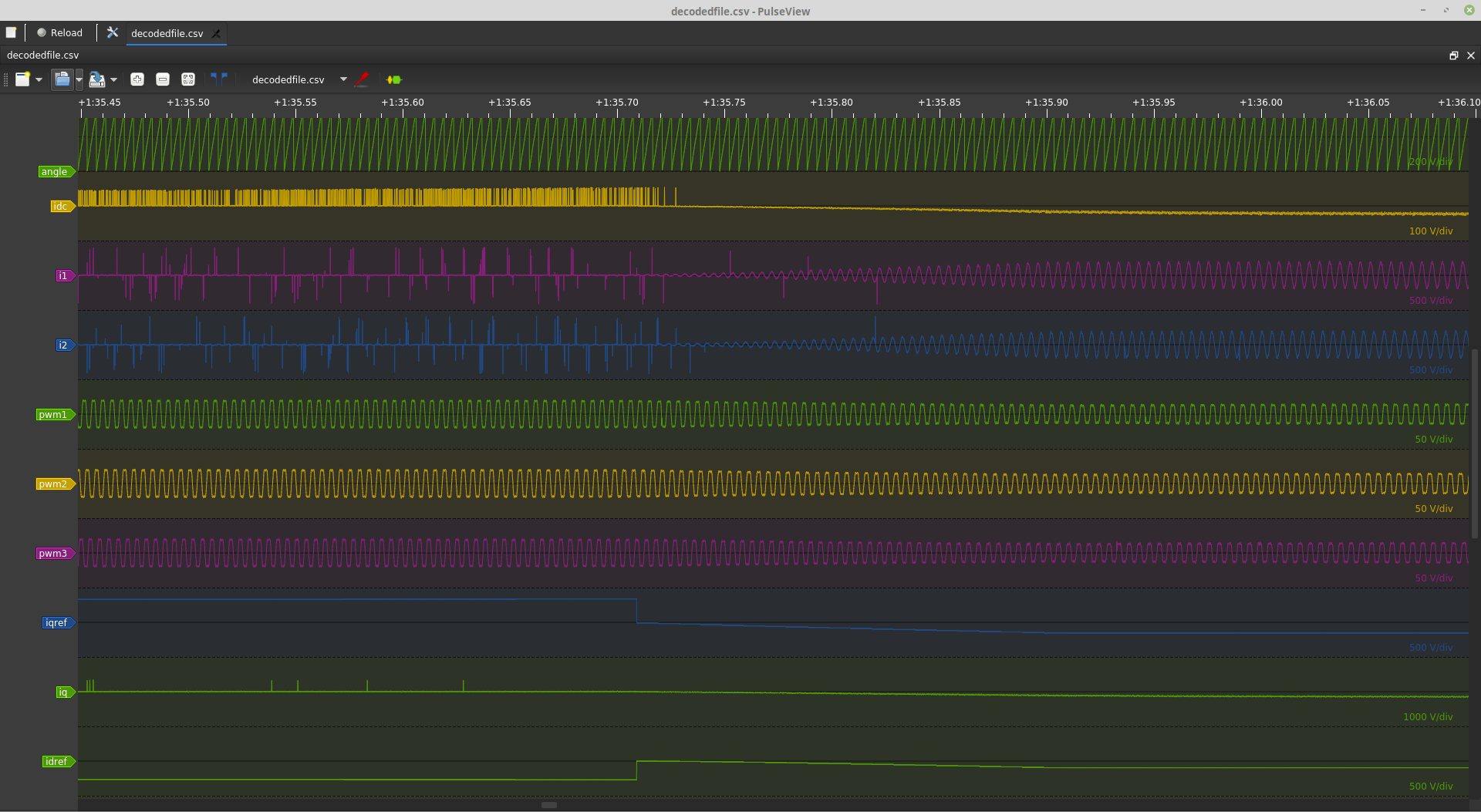The image size is (1481, 812).
Task: Open the probe channel configuration icon
Action: (362, 79)
